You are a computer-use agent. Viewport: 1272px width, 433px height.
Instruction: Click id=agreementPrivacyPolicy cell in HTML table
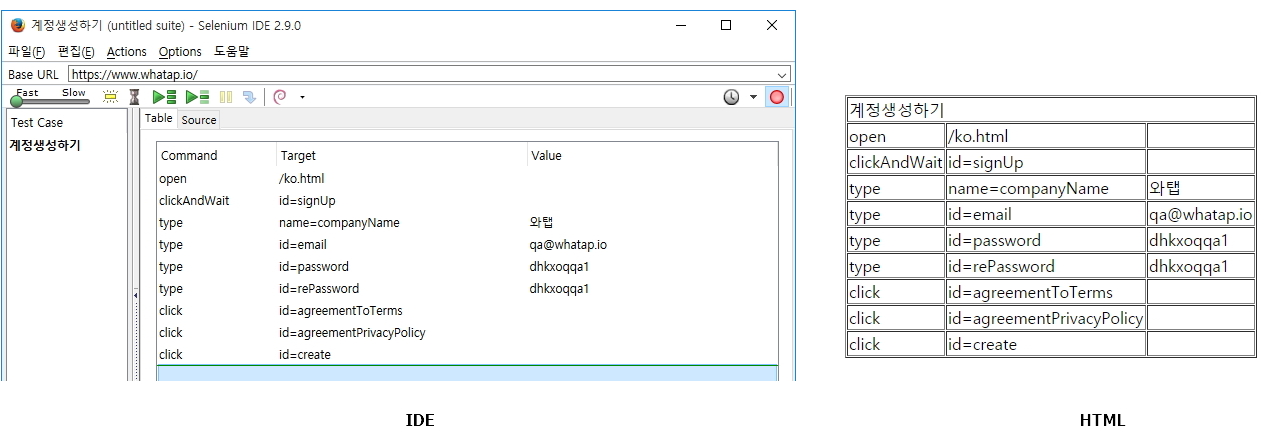tap(1046, 317)
